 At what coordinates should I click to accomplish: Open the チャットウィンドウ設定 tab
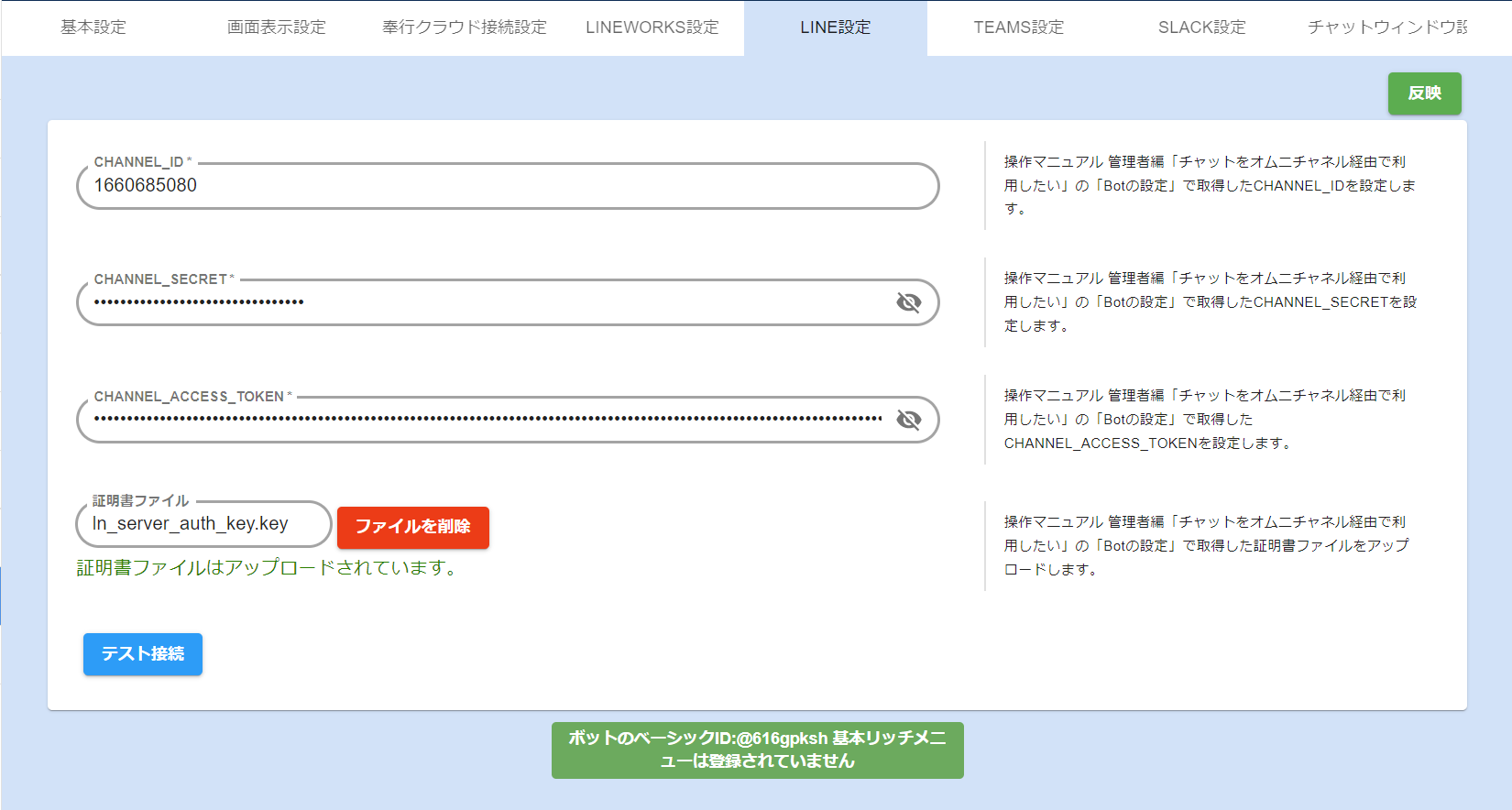point(1386,27)
